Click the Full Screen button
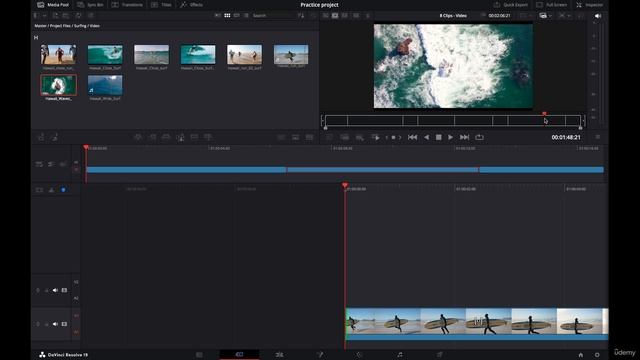The width and height of the screenshot is (640, 360). coord(551,5)
